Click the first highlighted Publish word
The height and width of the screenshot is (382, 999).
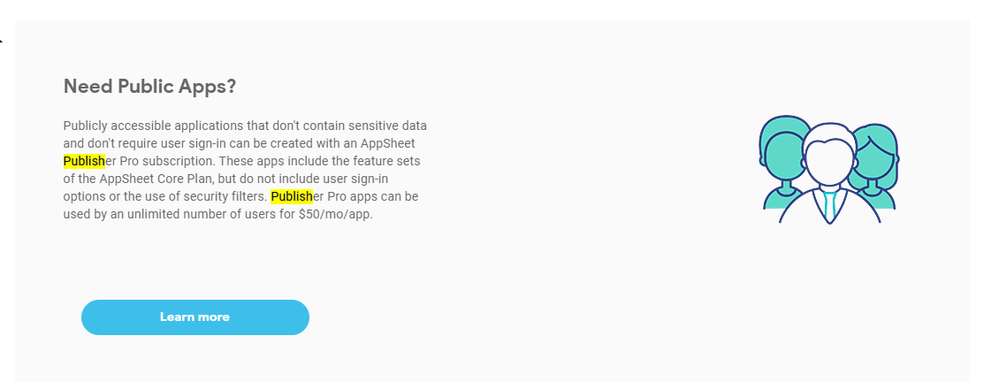pyautogui.click(x=84, y=160)
